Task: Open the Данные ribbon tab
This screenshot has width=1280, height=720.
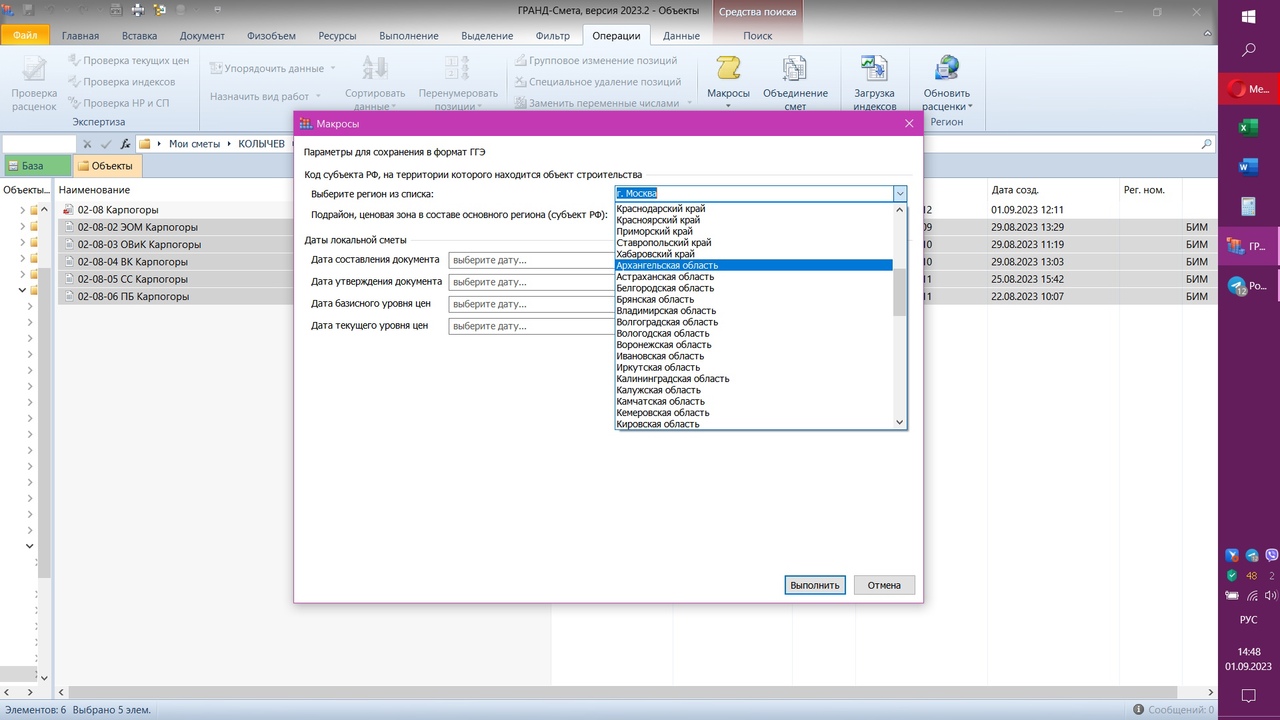Action: click(x=681, y=36)
